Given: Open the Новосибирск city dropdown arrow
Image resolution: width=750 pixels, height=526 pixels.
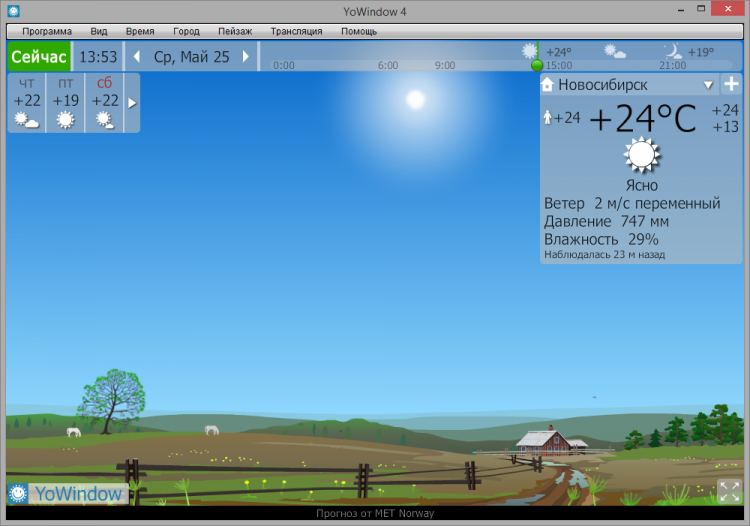Looking at the screenshot, I should tap(708, 85).
